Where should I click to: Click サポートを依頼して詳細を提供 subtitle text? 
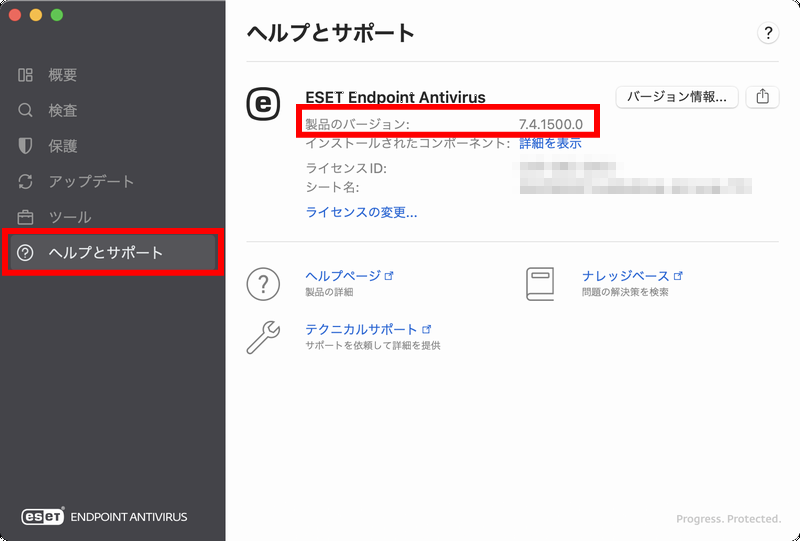372,346
